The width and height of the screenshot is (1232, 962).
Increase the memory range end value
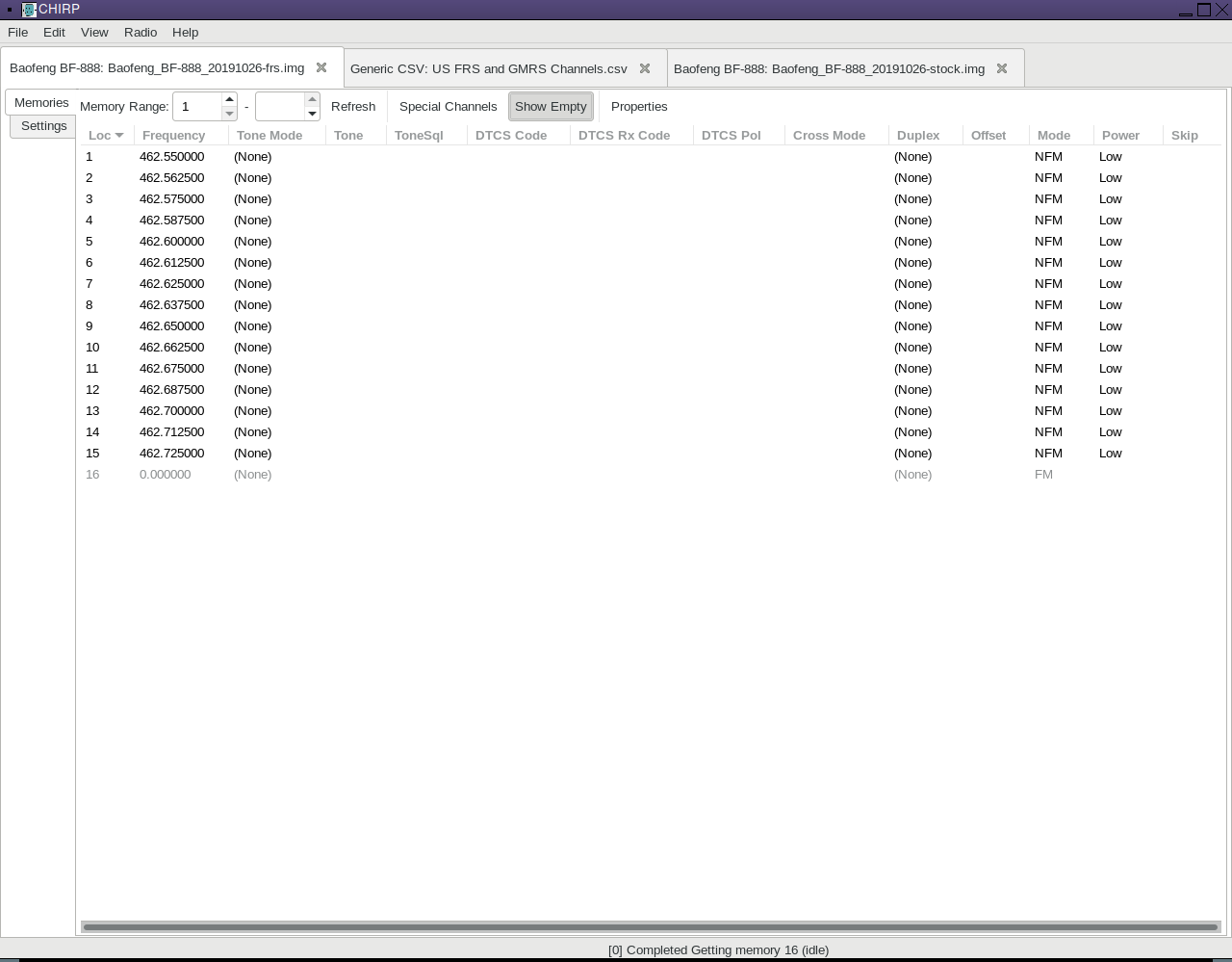tap(312, 99)
